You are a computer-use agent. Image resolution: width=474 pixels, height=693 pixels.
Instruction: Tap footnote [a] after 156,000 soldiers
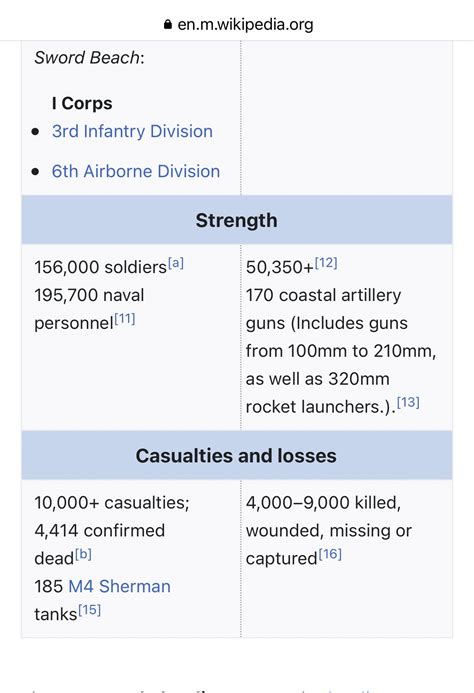pyautogui.click(x=176, y=263)
